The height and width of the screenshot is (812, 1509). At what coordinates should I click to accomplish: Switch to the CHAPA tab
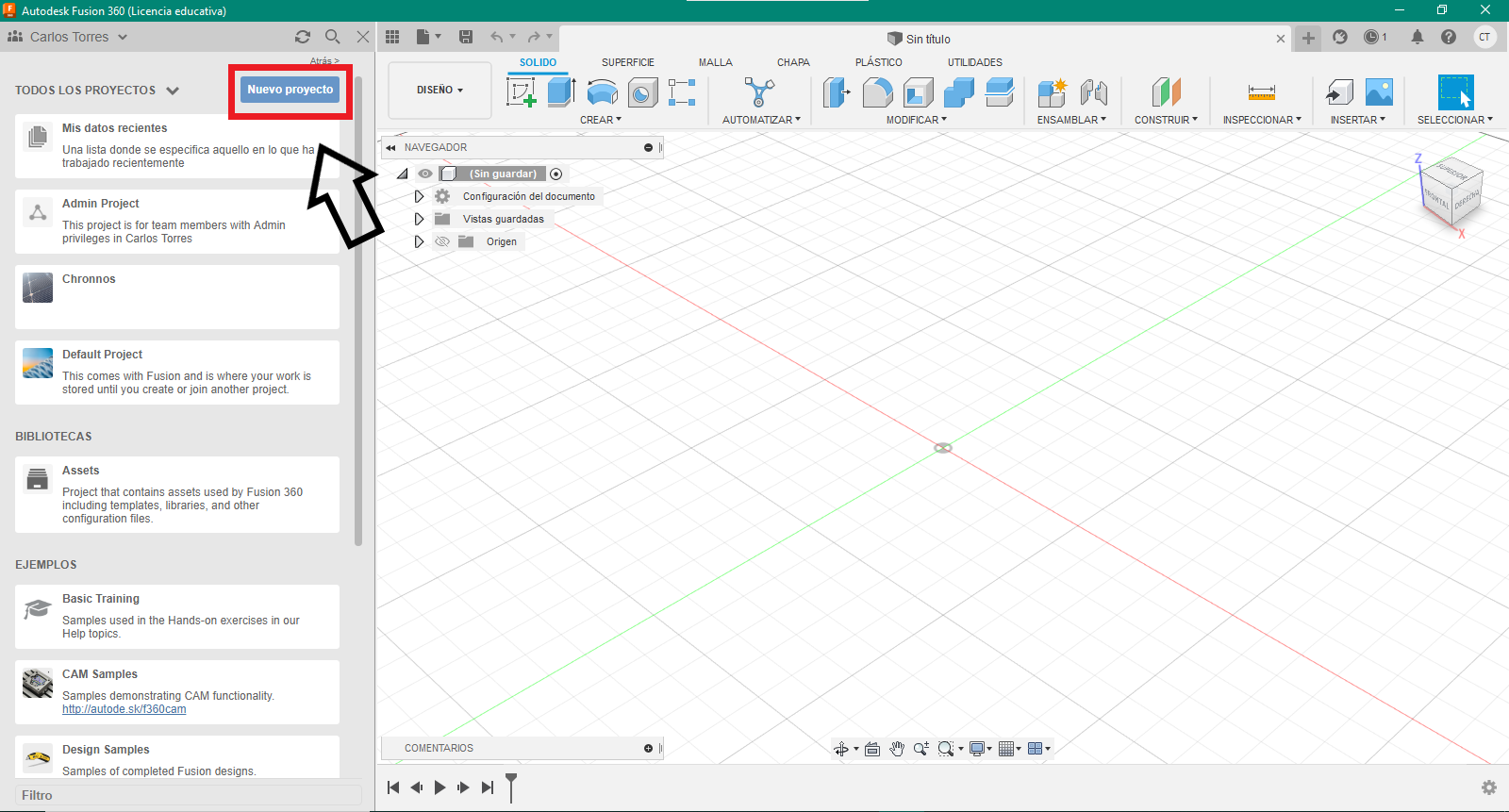[x=793, y=62]
